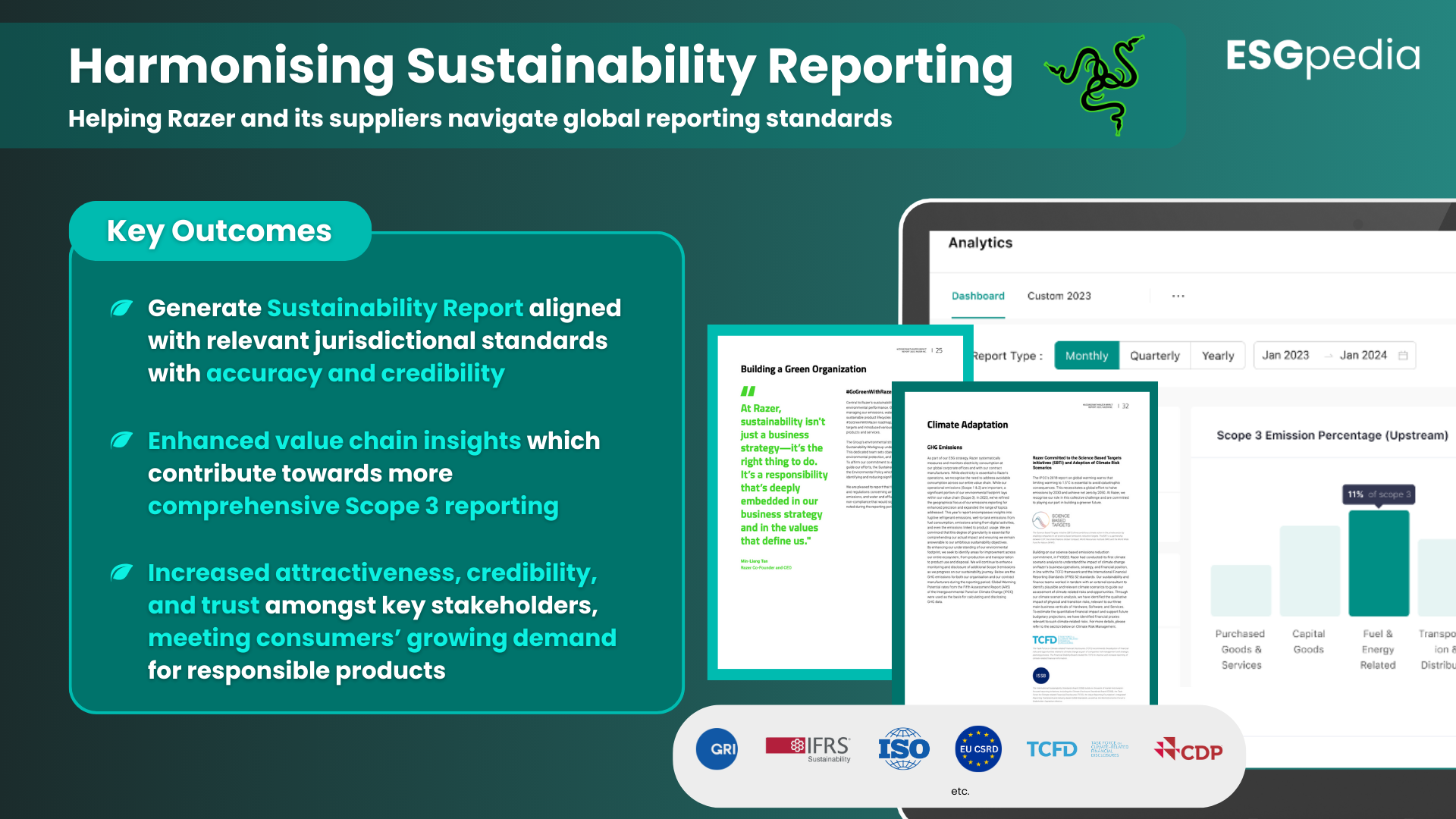Click the Jan 2023 start date field
The image size is (1456, 819).
(1285, 356)
